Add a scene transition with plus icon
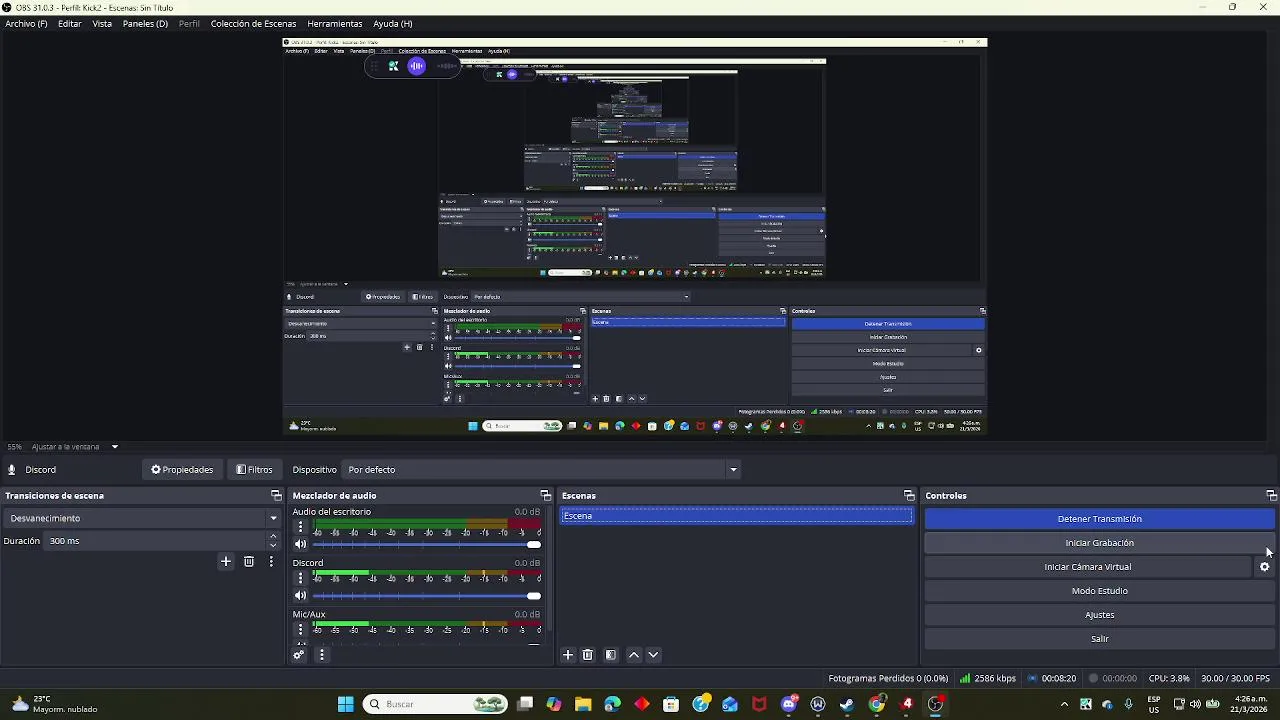 click(x=225, y=562)
